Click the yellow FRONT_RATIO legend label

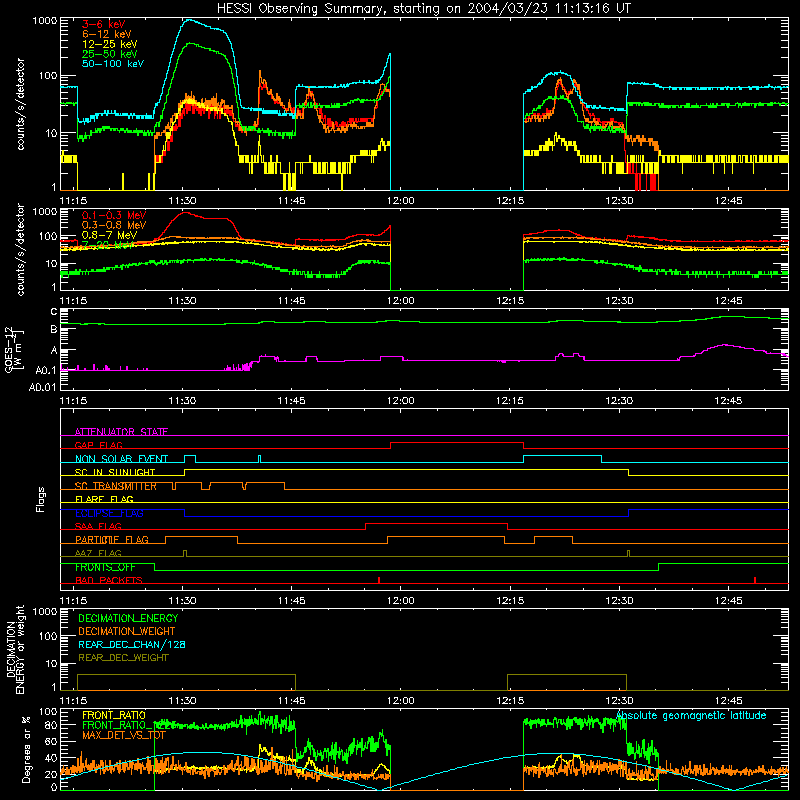coord(114,715)
